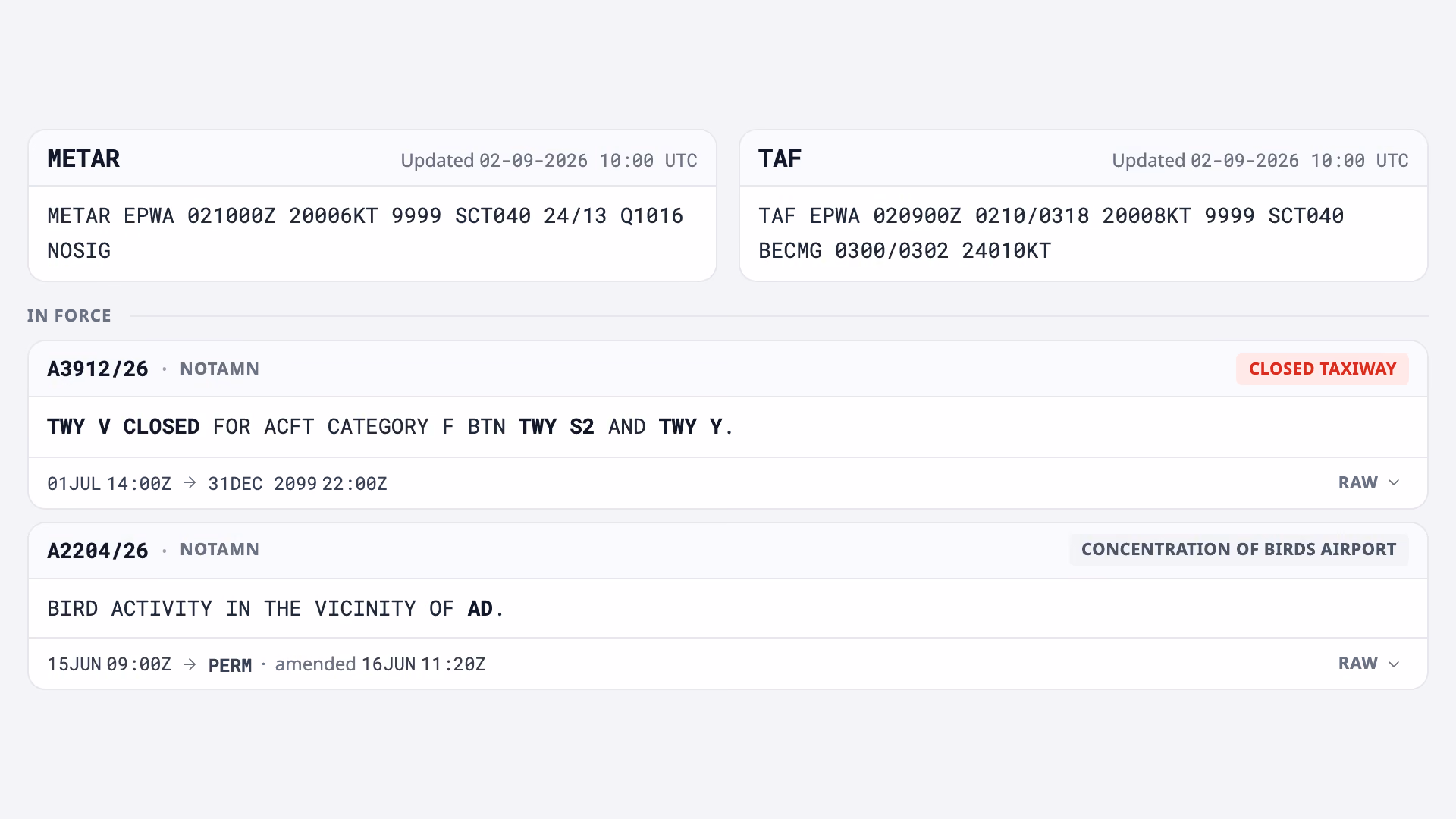Click the raw METAR EPWA text
This screenshot has height=819, width=1456.
(x=366, y=233)
